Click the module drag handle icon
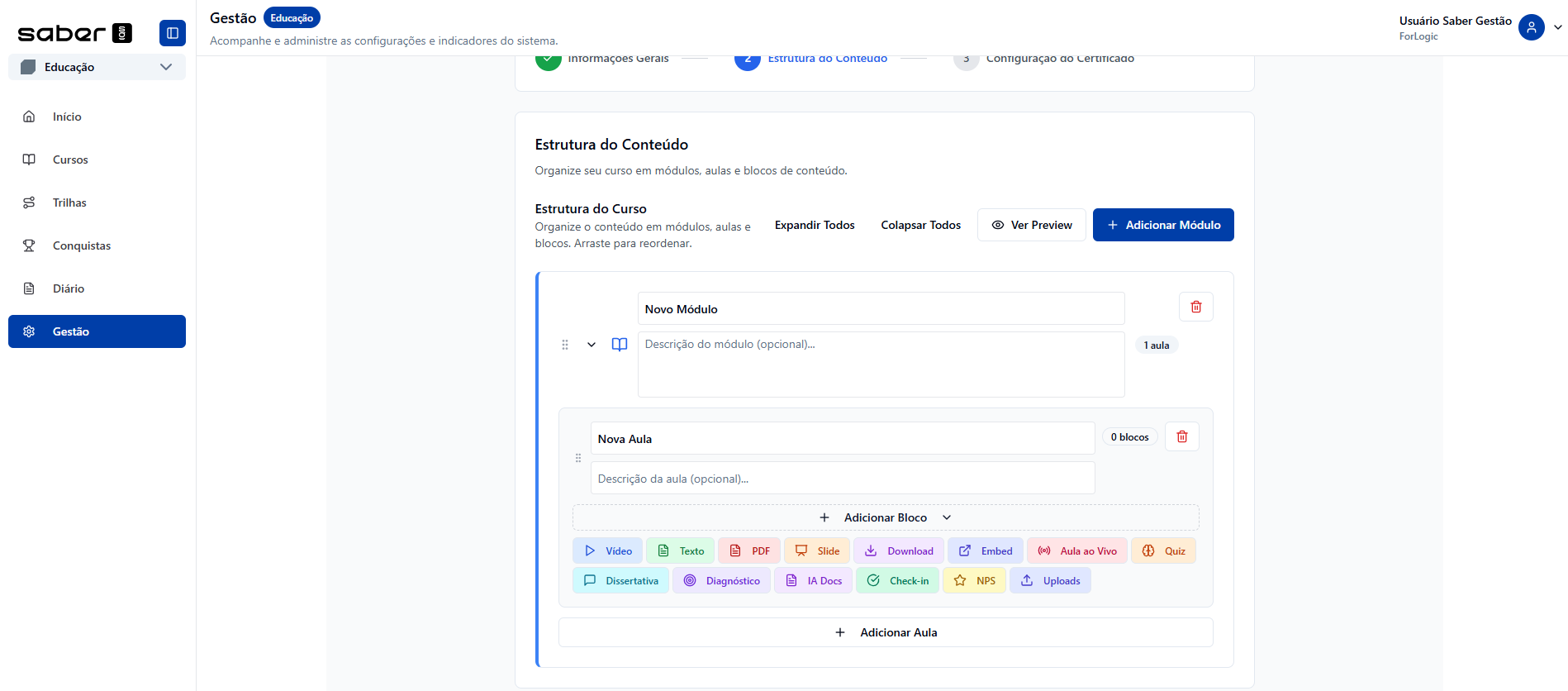 point(565,345)
